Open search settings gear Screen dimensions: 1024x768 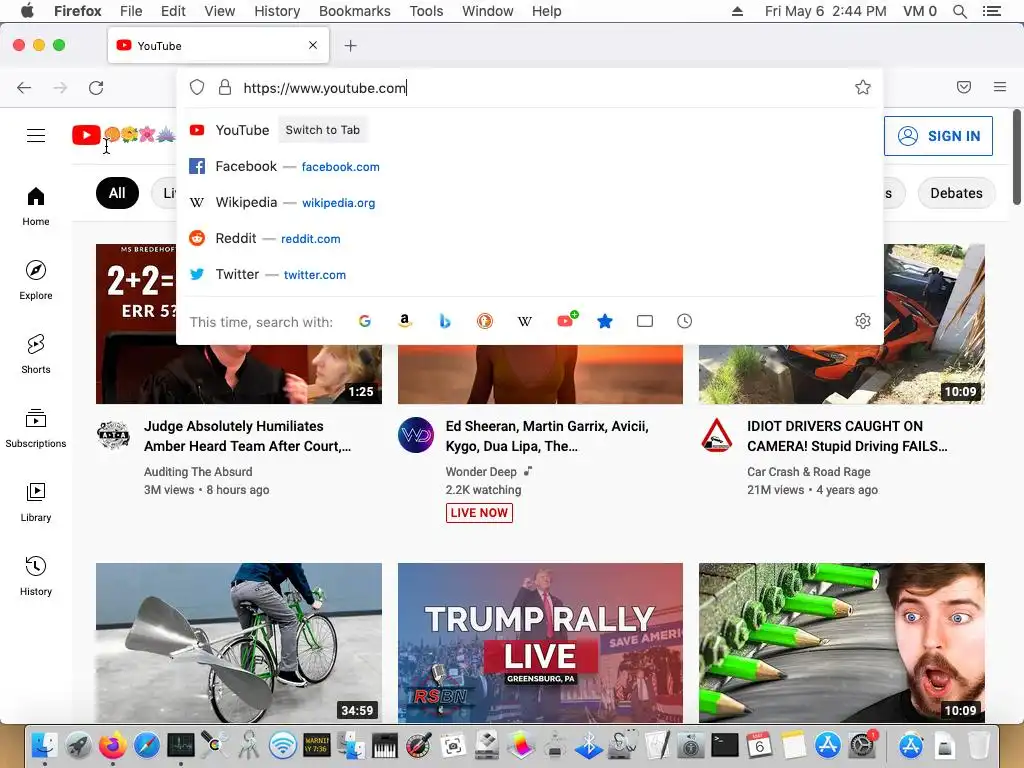(x=863, y=321)
